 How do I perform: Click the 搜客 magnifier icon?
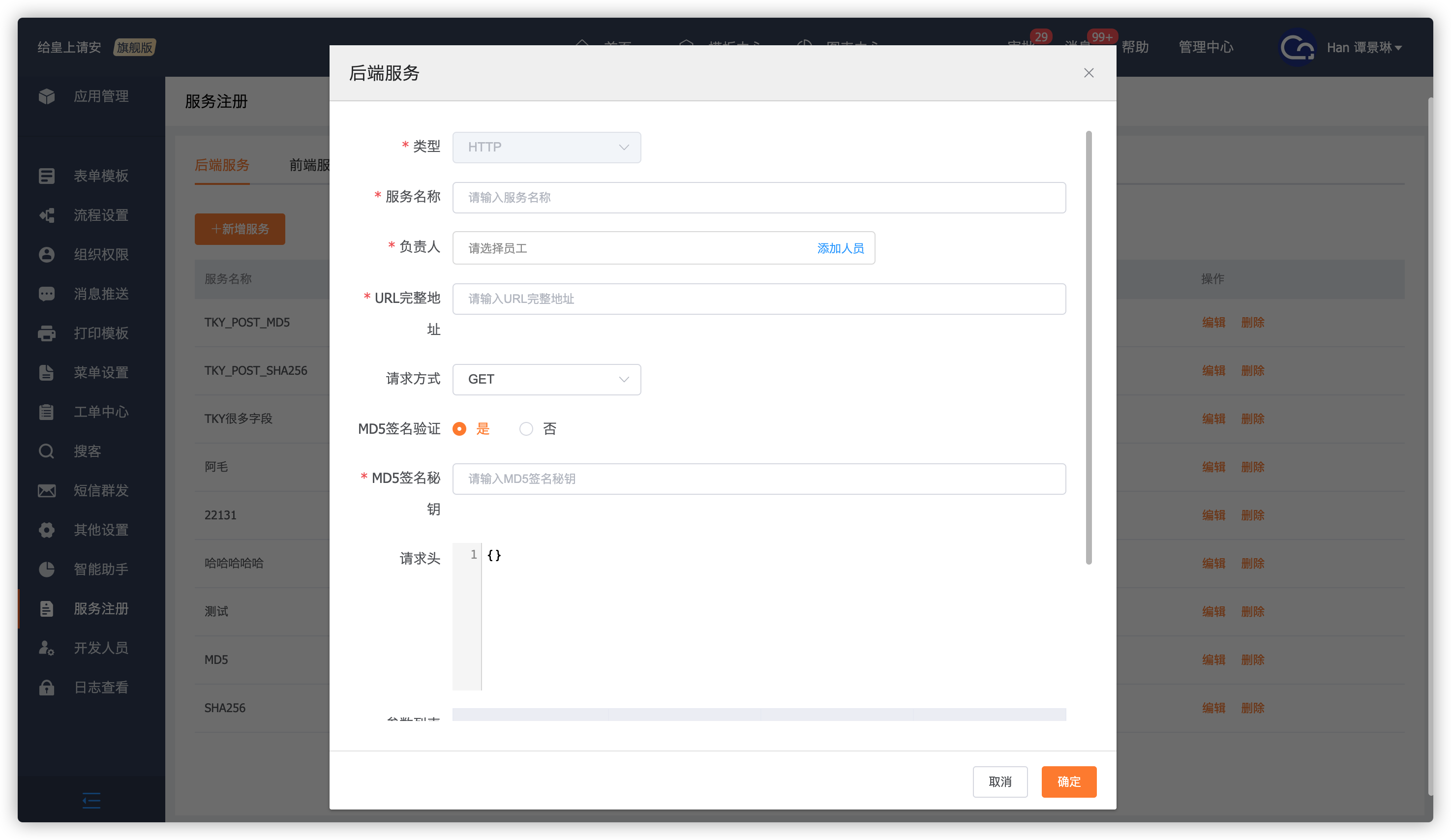point(47,451)
